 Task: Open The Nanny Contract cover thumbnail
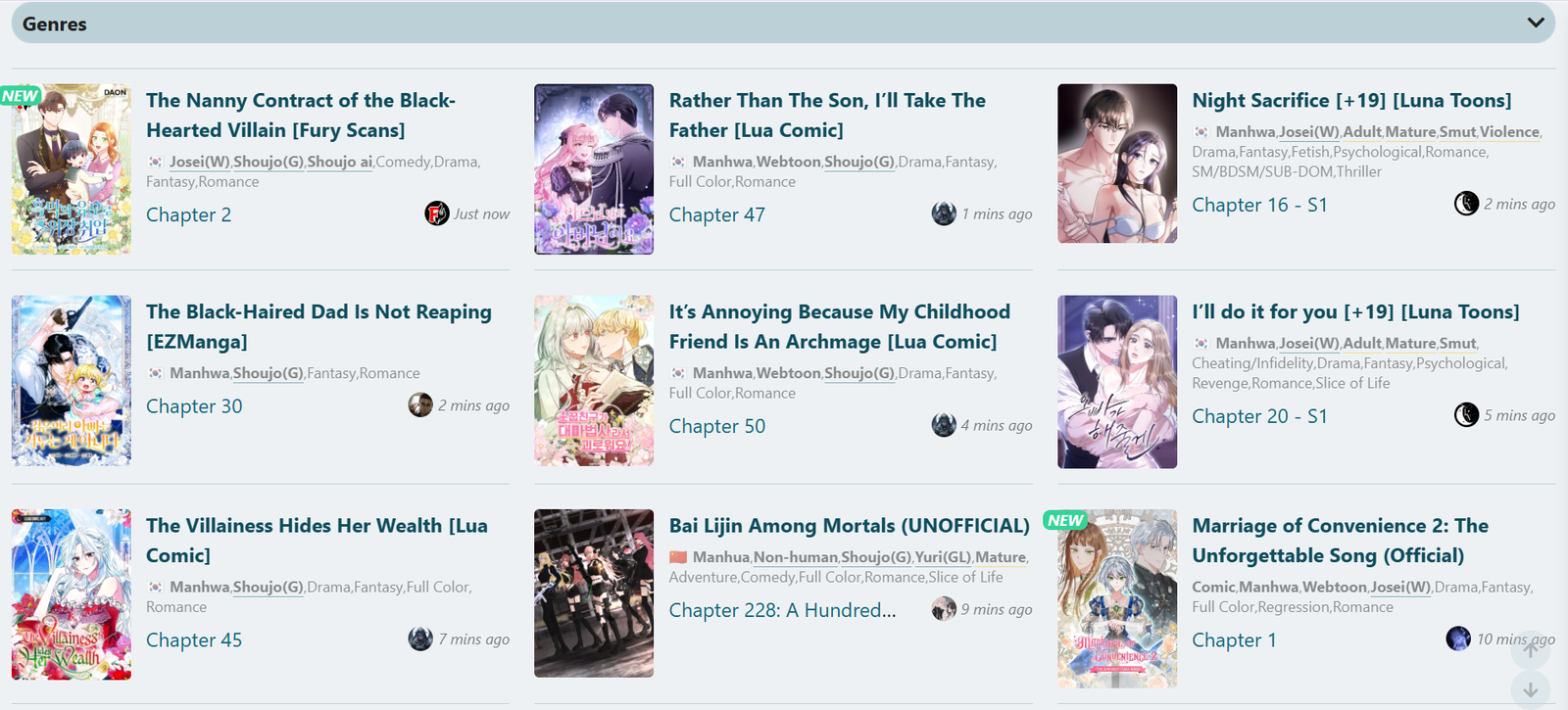(72, 169)
